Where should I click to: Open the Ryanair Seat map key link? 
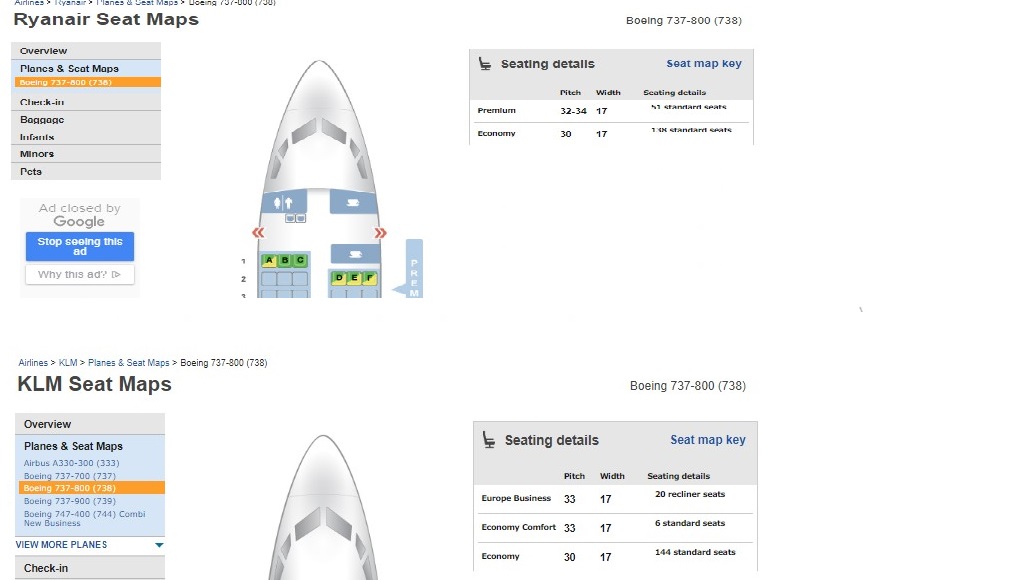[704, 64]
